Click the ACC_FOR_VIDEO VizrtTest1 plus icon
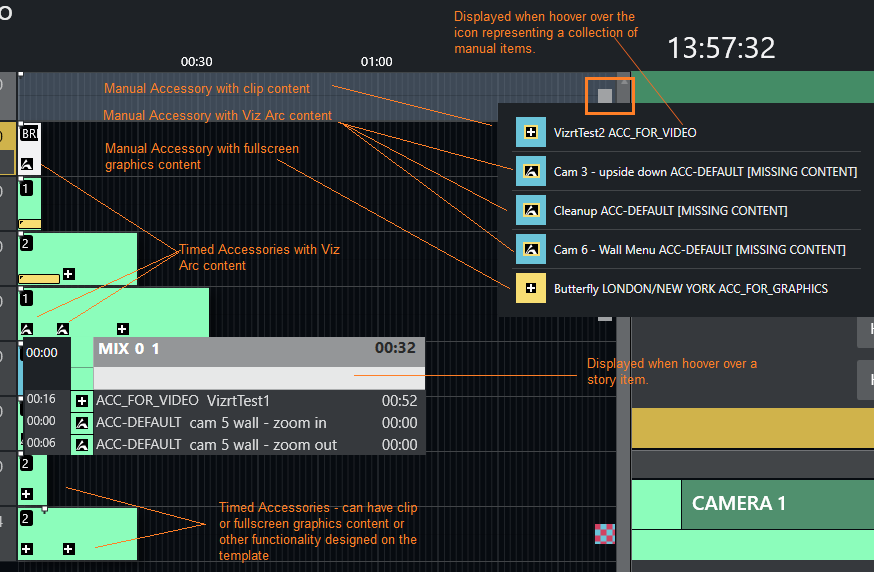Screen dimensions: 874x572 coord(82,400)
